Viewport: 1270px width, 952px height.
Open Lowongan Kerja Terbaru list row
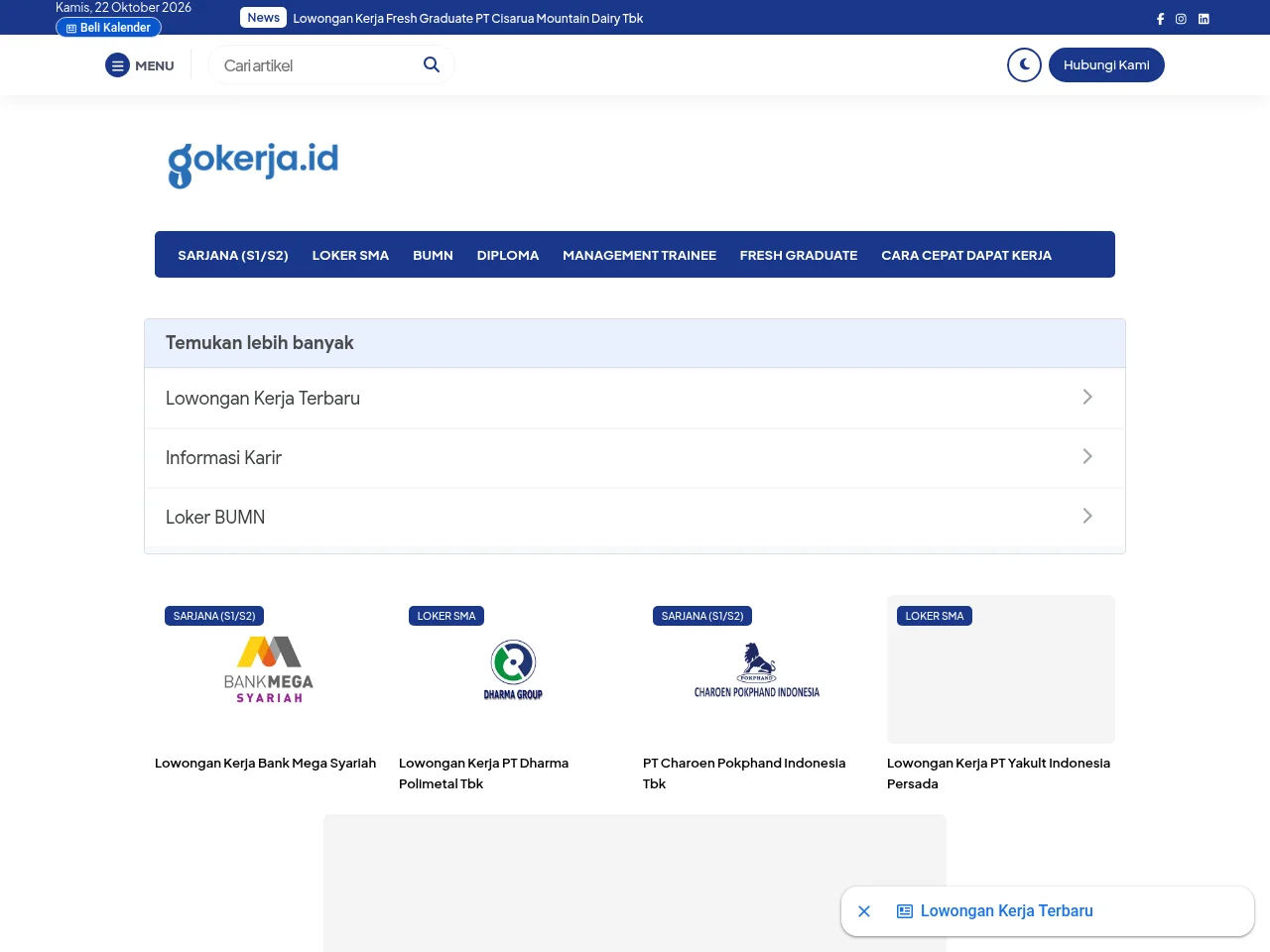635,398
